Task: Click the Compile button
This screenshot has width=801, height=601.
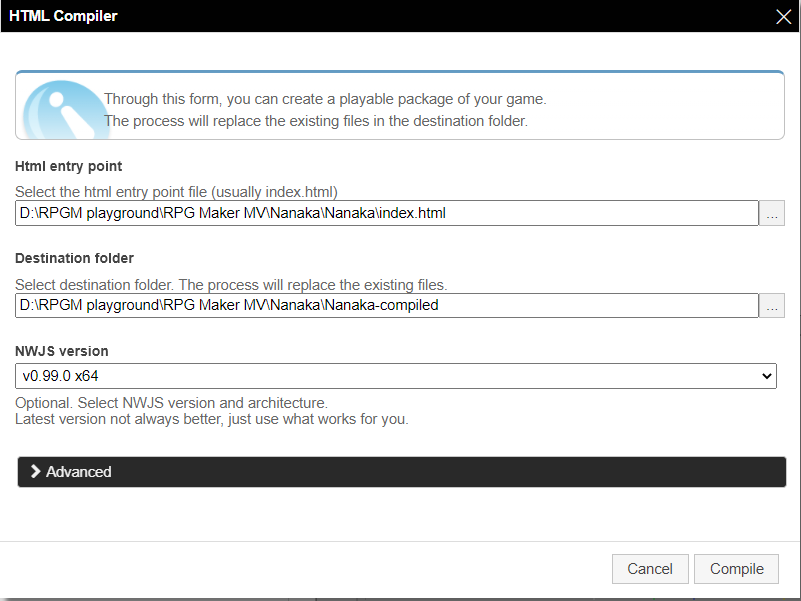Action: tap(736, 569)
